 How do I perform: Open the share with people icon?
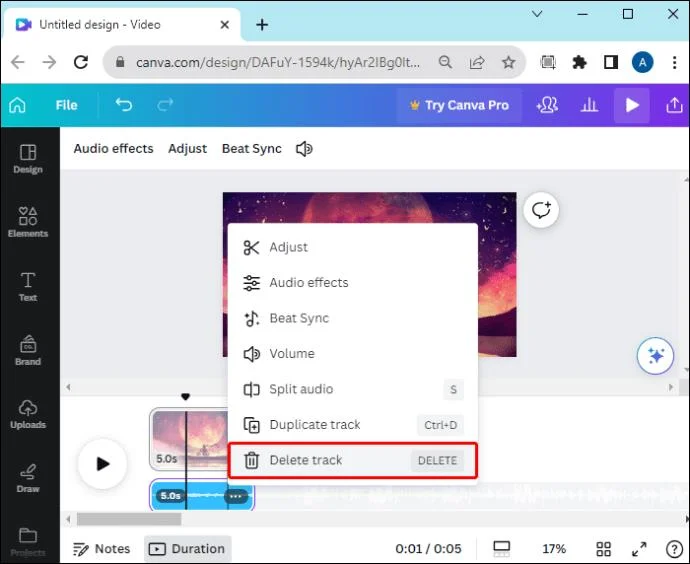[x=547, y=105]
